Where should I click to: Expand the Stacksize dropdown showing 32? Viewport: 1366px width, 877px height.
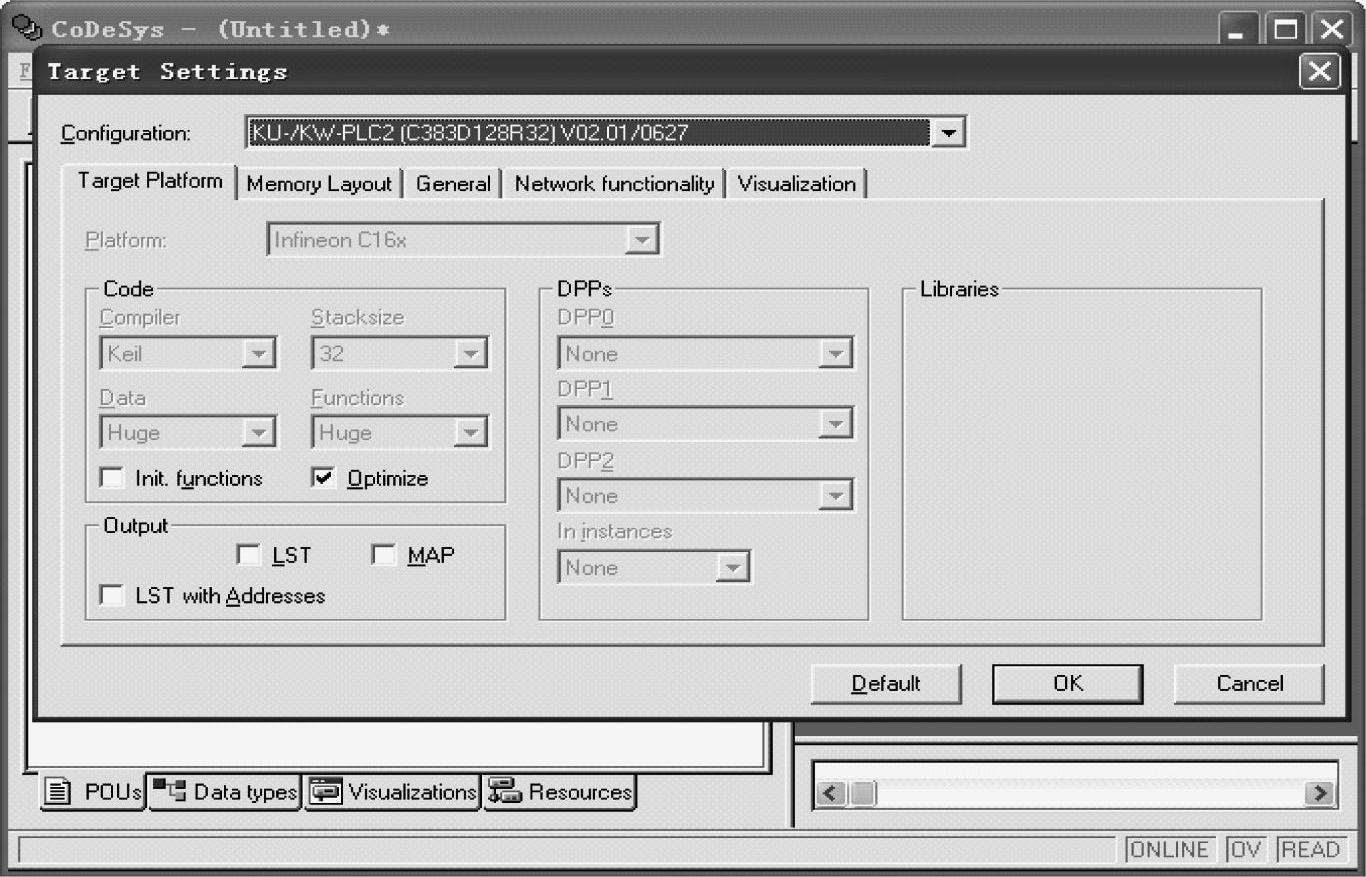(x=470, y=354)
